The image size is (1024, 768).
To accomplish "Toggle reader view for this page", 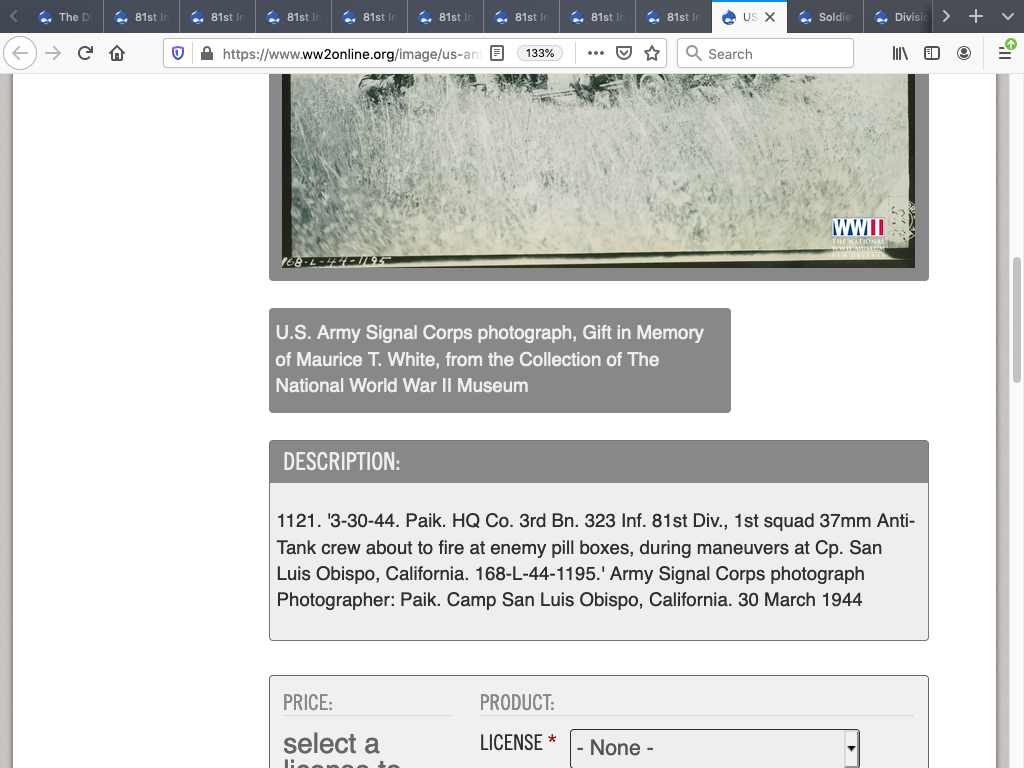I will pos(497,54).
